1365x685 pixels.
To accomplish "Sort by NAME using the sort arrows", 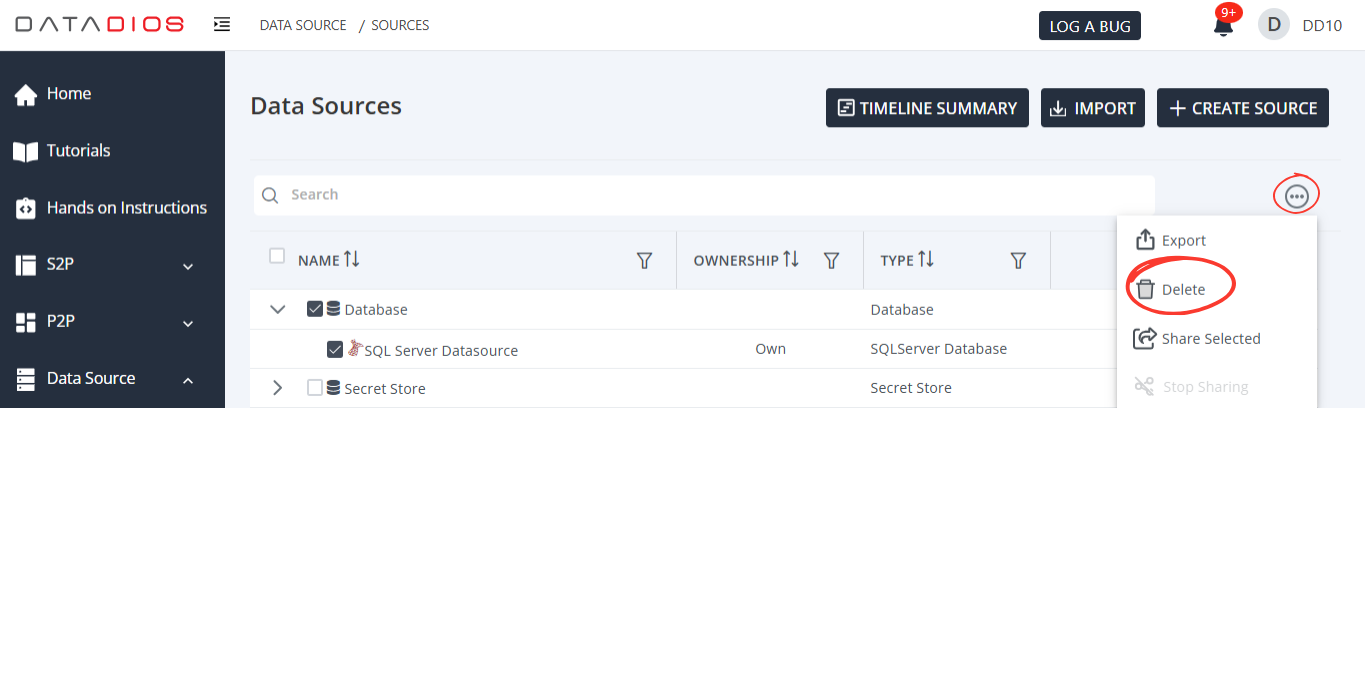I will (351, 260).
